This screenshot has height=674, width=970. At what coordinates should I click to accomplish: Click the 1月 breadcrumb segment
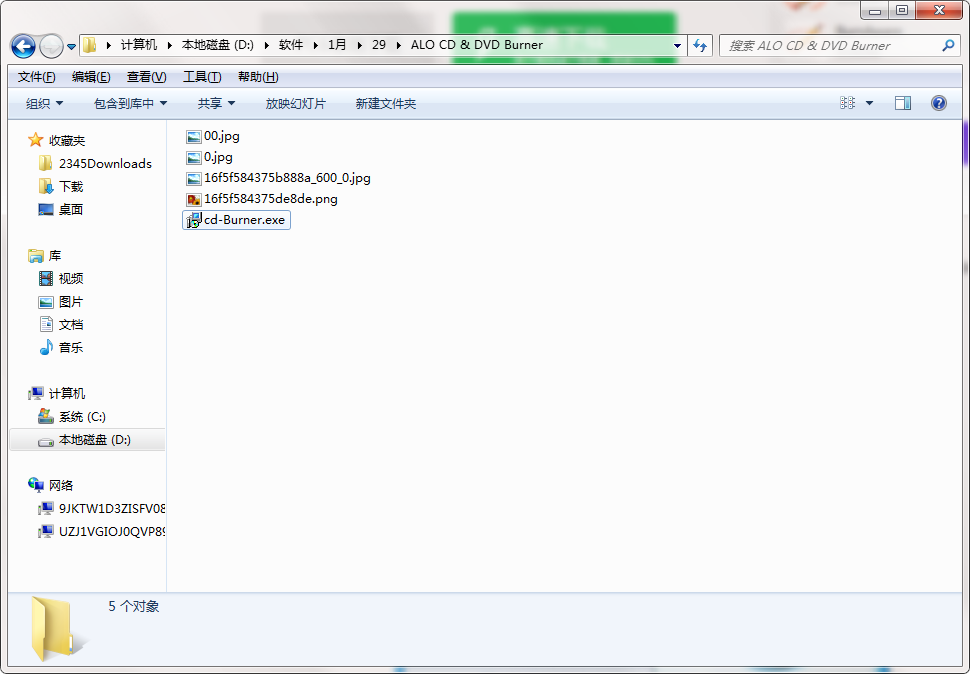pyautogui.click(x=337, y=45)
